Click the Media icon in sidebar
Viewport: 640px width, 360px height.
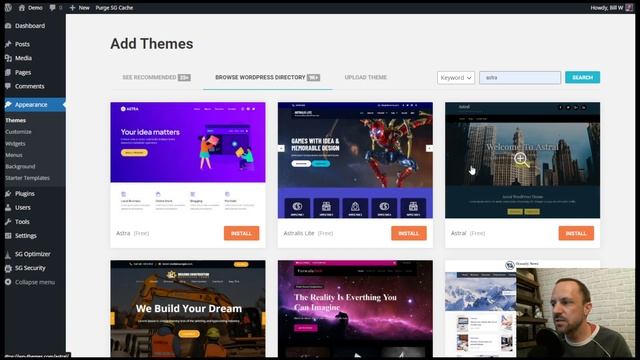pos(8,58)
